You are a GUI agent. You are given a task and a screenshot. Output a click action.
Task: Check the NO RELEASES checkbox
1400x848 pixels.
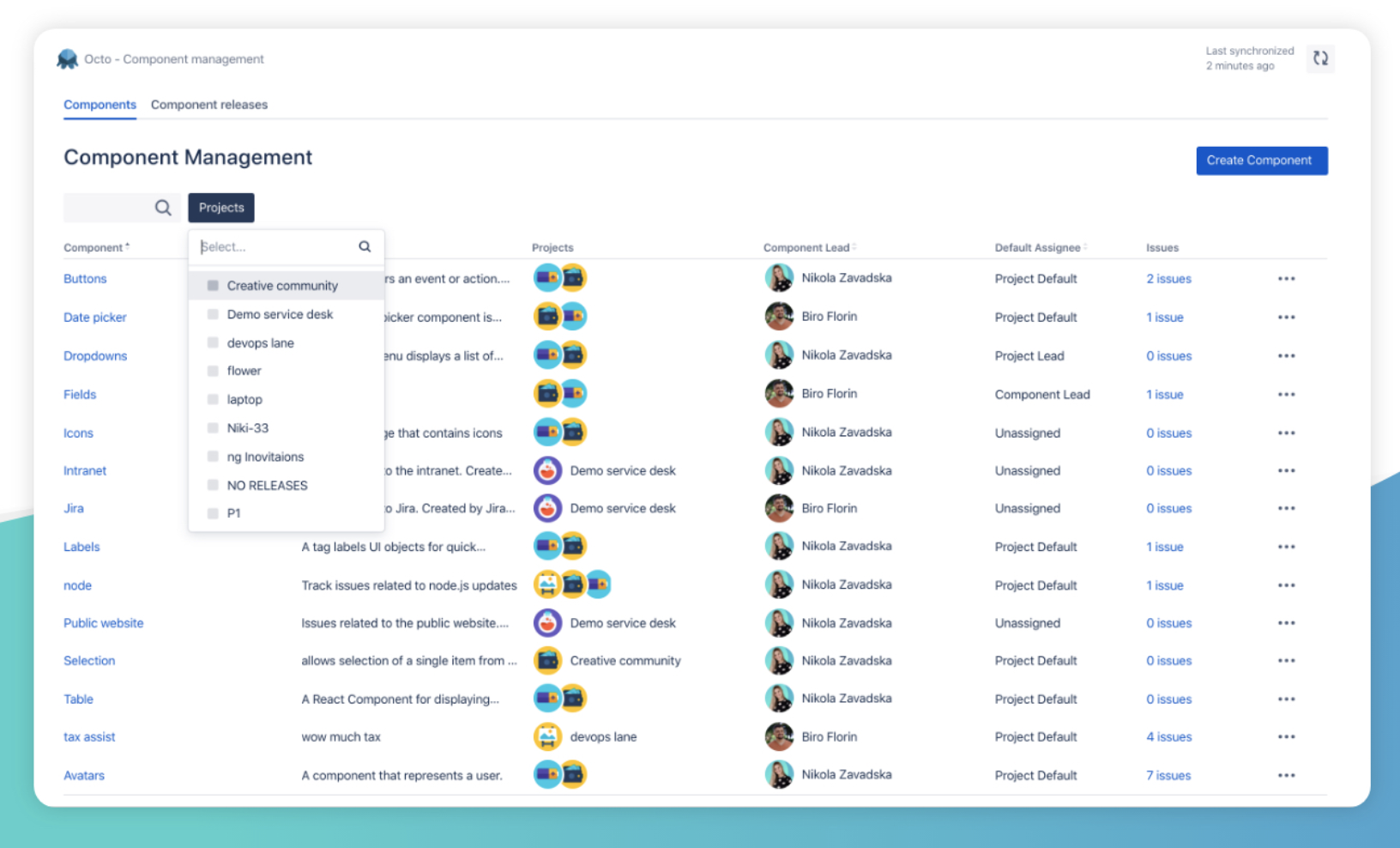click(x=213, y=485)
